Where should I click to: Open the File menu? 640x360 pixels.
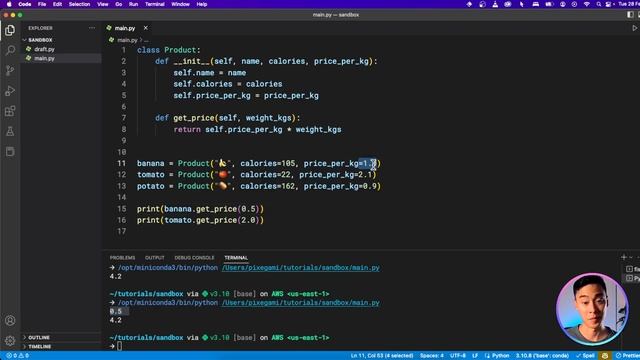point(42,4)
